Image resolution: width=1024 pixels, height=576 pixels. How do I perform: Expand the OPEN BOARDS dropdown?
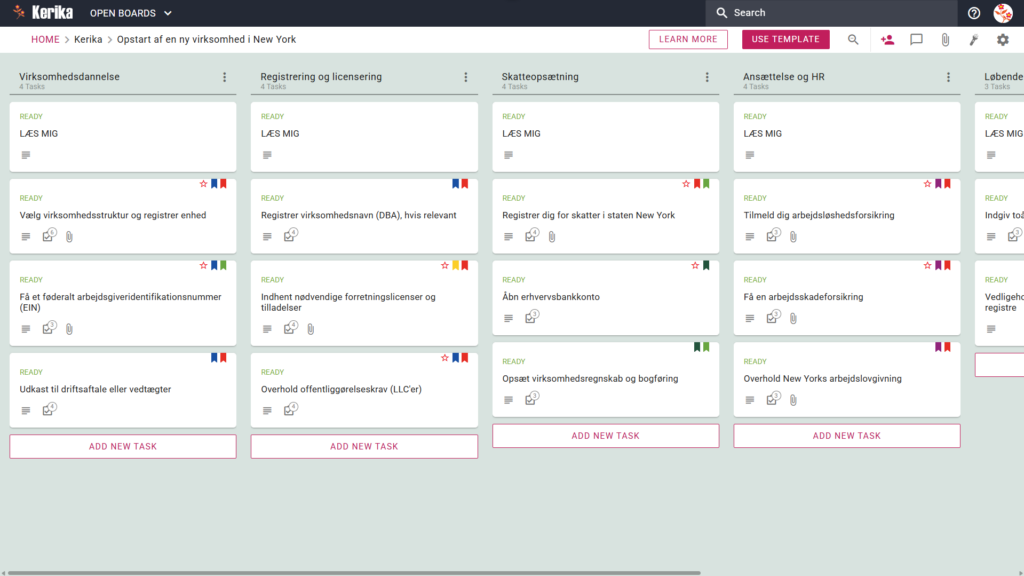pos(131,13)
